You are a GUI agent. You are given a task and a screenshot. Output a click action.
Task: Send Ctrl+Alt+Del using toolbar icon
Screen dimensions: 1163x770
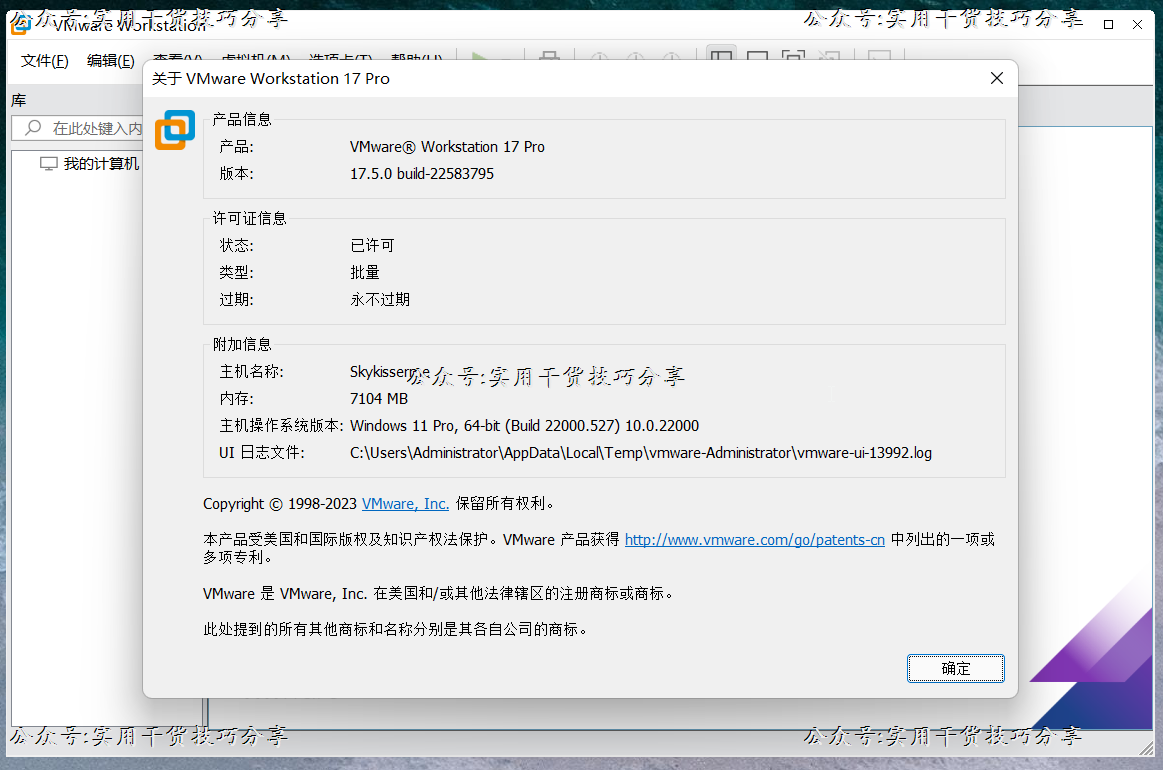(549, 58)
